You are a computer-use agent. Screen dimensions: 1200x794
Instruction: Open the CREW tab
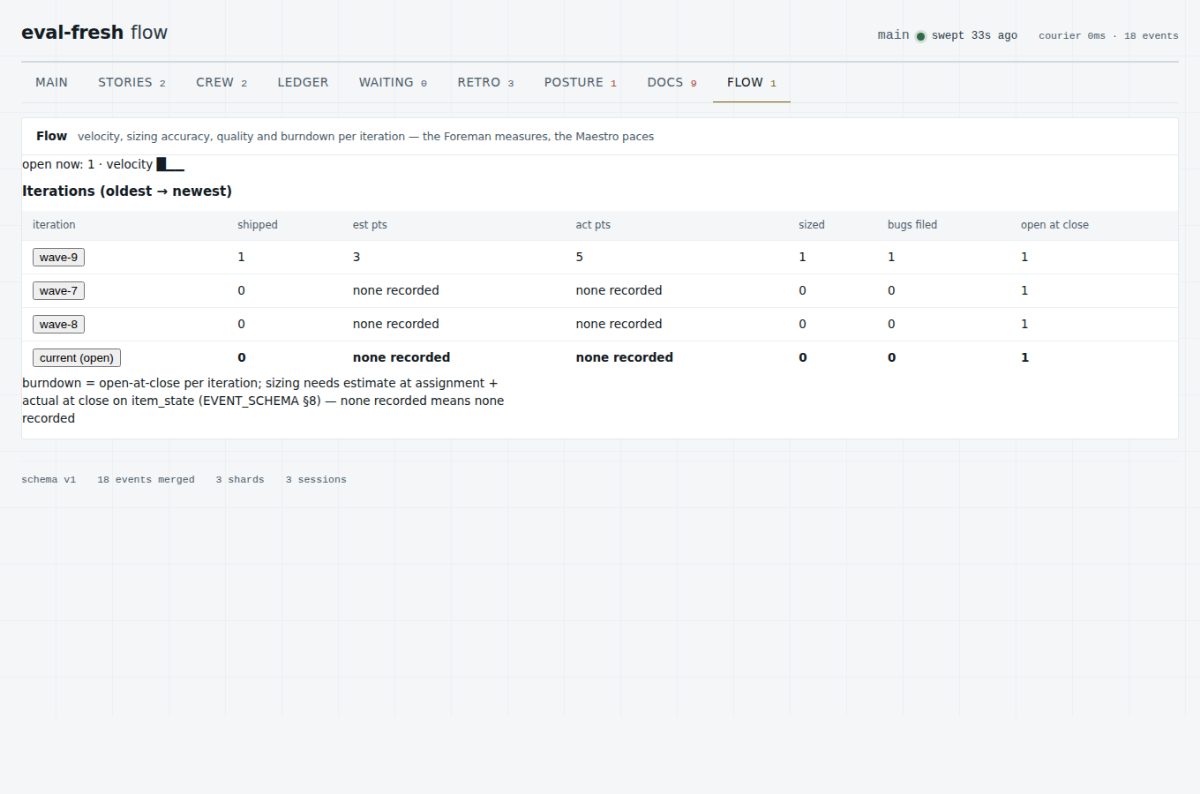[222, 82]
